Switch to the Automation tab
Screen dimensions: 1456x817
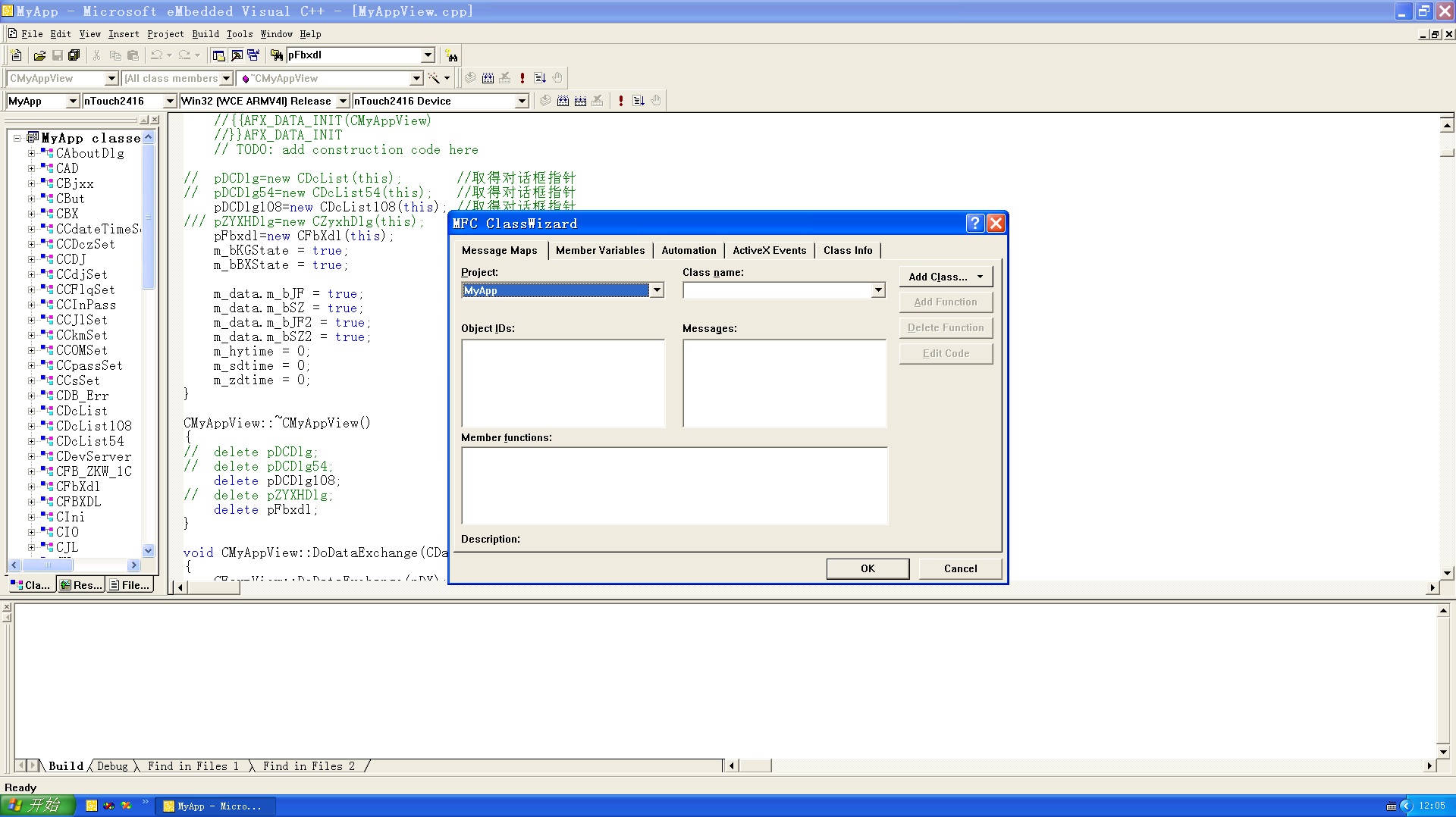(689, 251)
